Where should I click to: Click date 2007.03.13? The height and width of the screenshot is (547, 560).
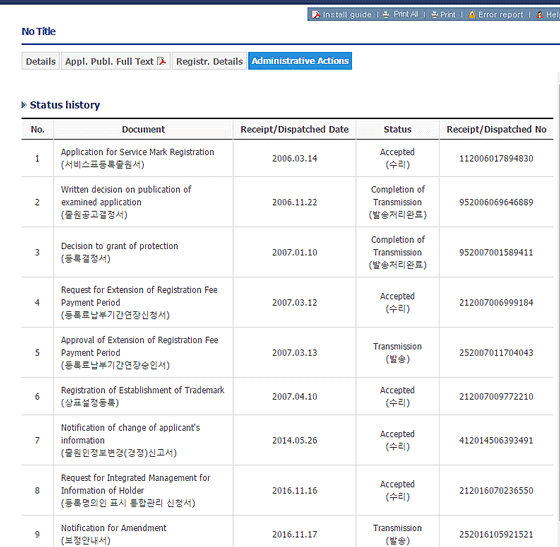tap(295, 353)
